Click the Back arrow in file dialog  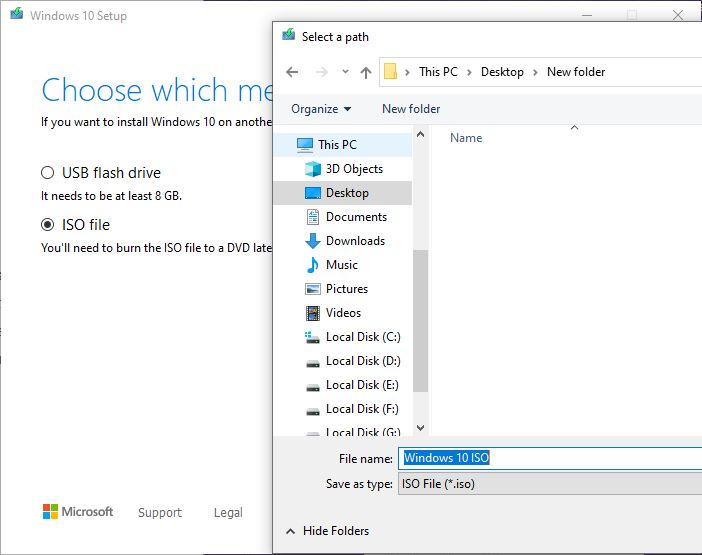click(292, 72)
